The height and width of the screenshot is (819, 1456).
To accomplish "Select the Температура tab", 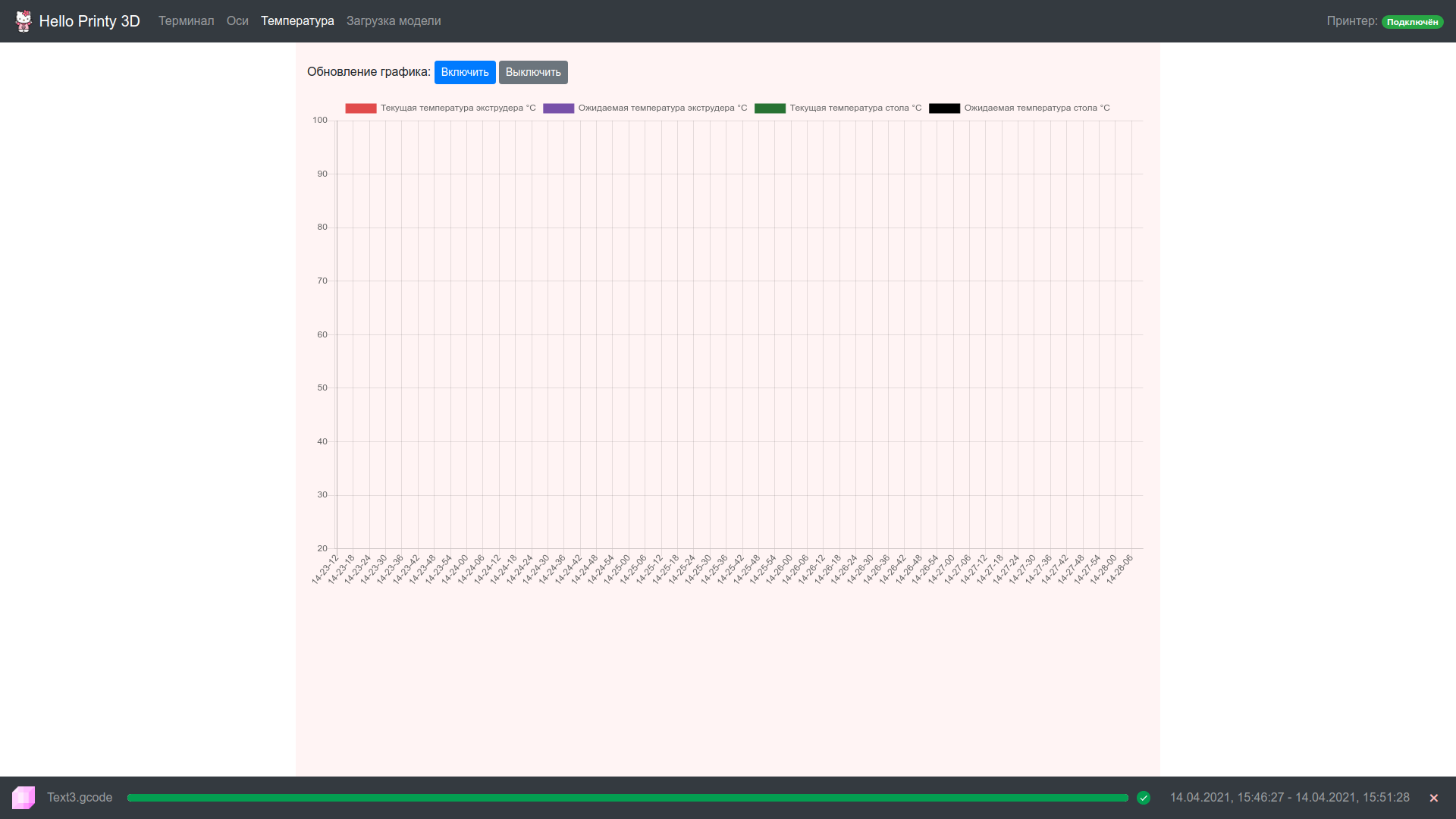I will 297,21.
